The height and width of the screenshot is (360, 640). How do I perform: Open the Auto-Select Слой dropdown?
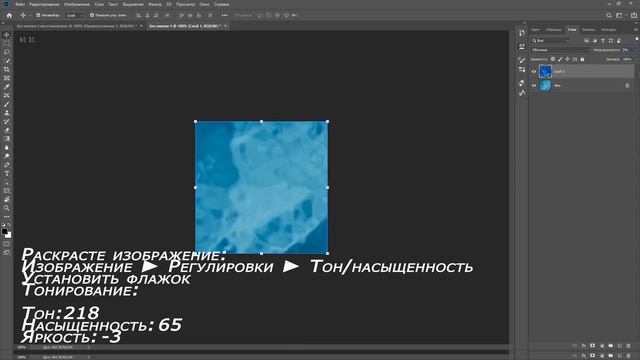click(x=75, y=16)
